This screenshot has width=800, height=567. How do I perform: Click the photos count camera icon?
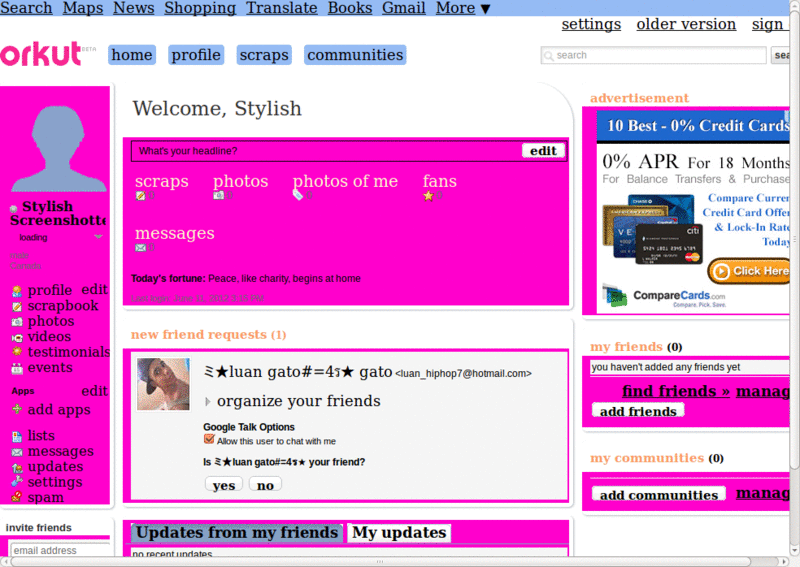pos(218,195)
